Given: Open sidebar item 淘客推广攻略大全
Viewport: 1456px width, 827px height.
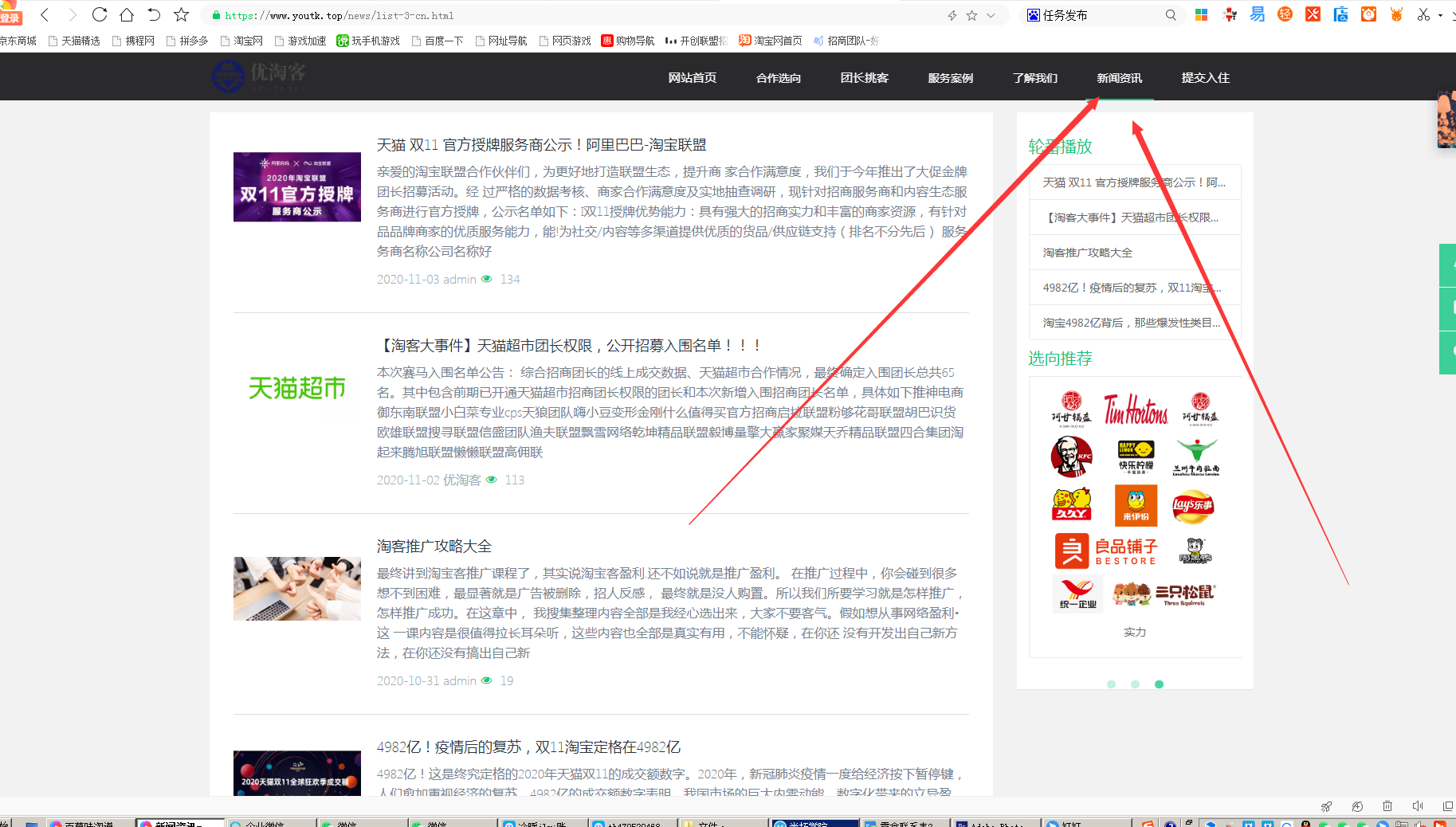Looking at the screenshot, I should click(1087, 253).
